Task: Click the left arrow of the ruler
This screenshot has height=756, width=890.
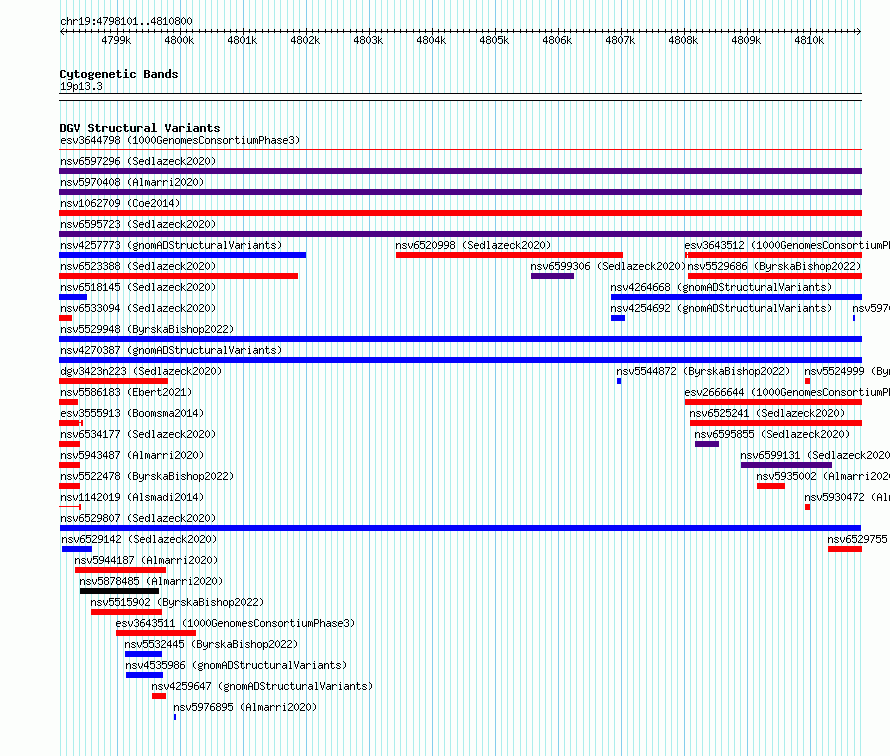Action: tap(62, 31)
